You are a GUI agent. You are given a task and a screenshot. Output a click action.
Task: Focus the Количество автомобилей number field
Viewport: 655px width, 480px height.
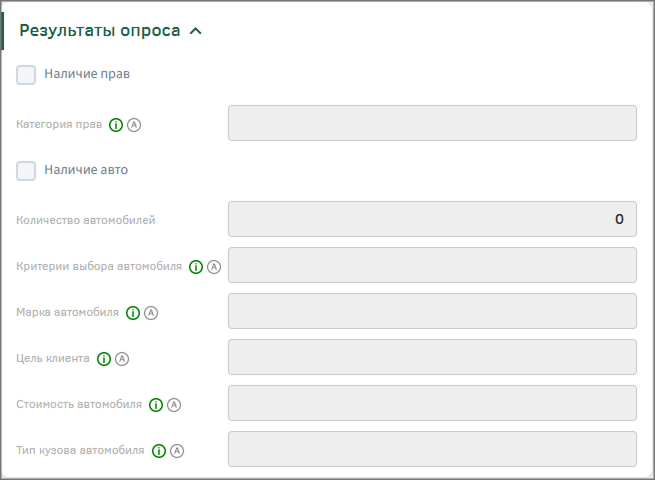pyautogui.click(x=432, y=219)
